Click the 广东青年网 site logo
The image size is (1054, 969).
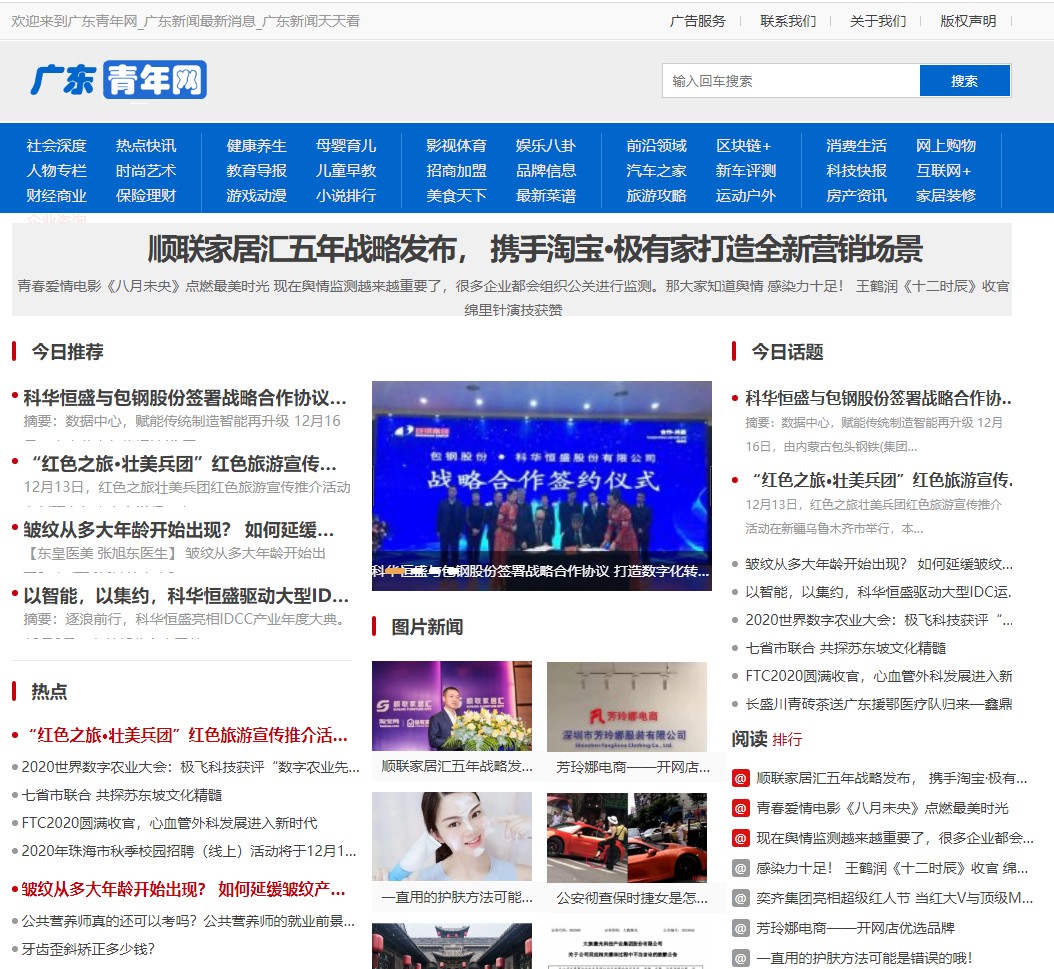(118, 80)
